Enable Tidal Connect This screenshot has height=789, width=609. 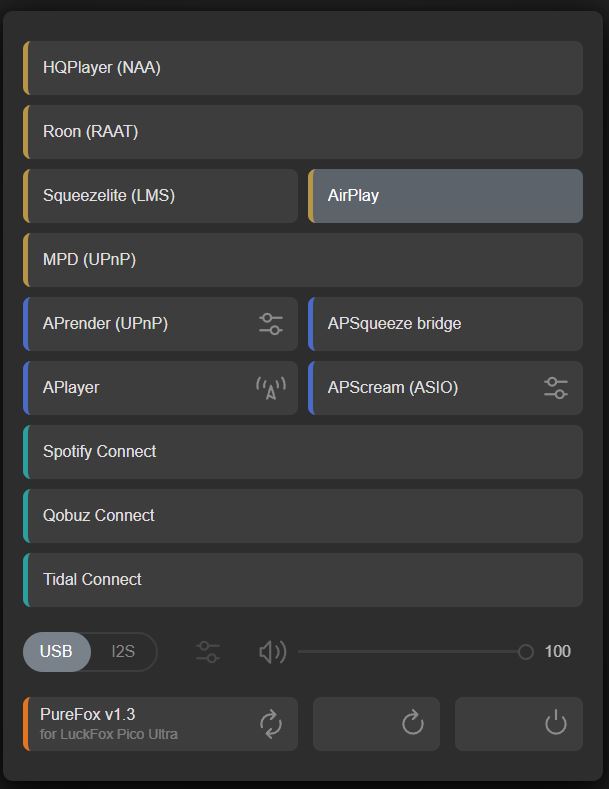[302, 580]
